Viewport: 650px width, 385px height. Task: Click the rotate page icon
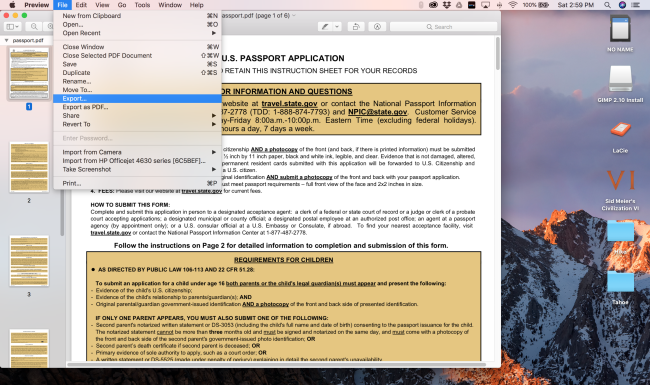[356, 27]
